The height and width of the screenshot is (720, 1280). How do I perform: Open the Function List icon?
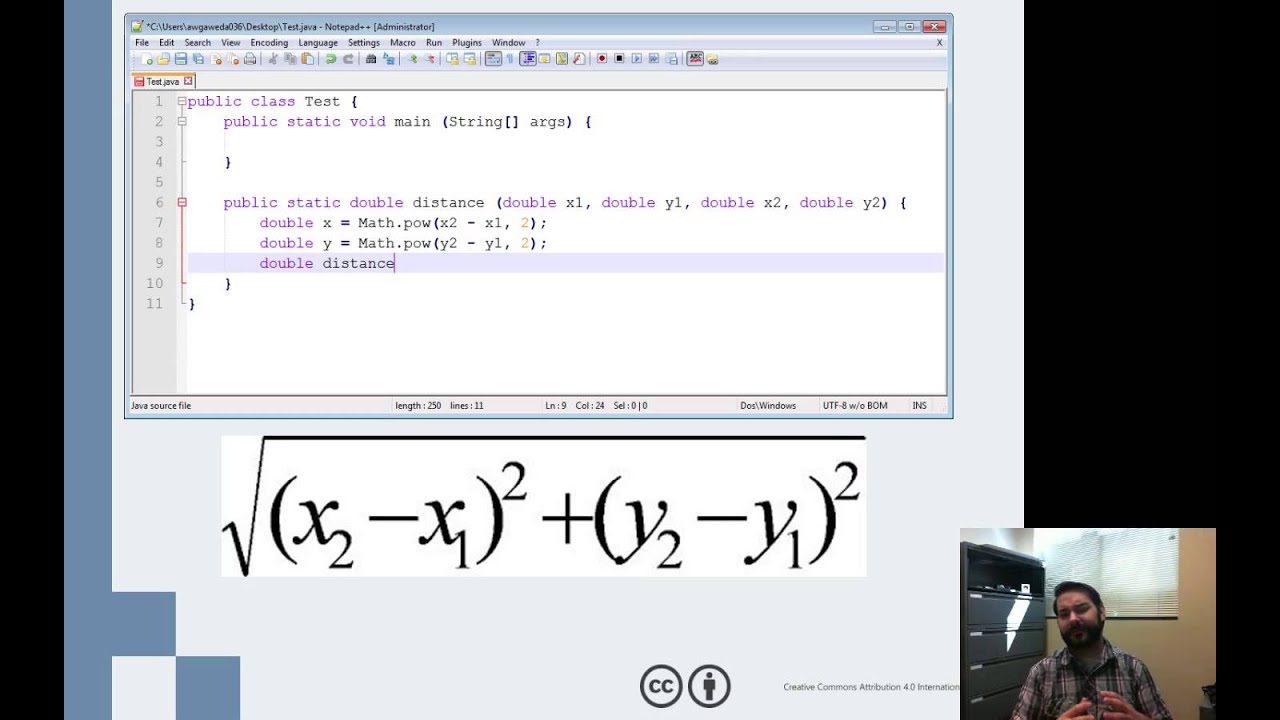pyautogui.click(x=579, y=59)
